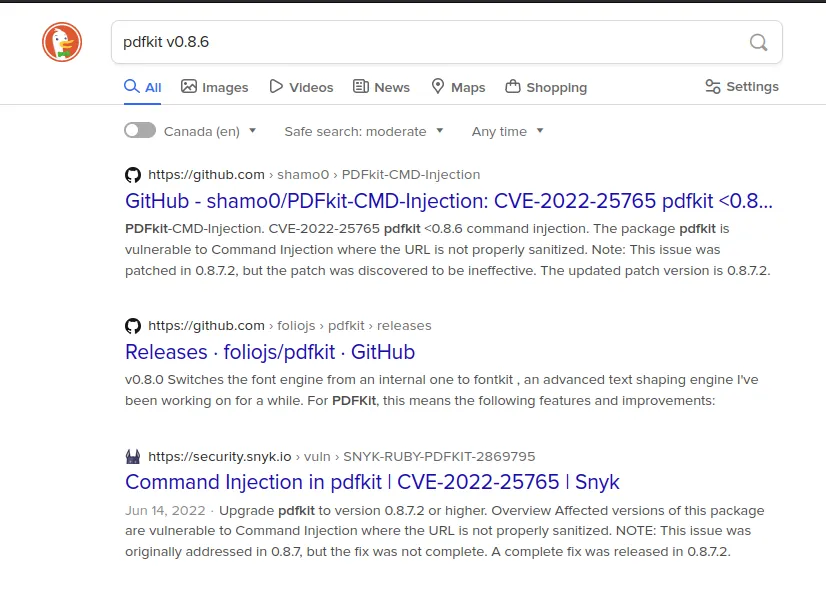This screenshot has height=596, width=826.
Task: Open Releases · foliojs/pdfkit result link
Action: tap(270, 352)
